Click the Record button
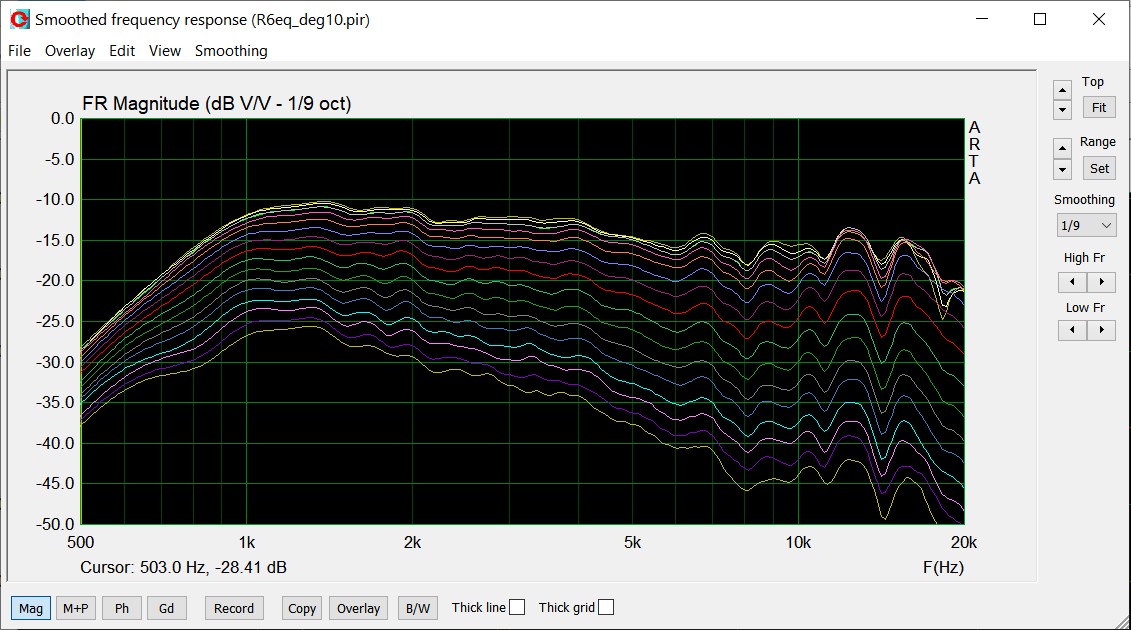The height and width of the screenshot is (630, 1131). click(x=234, y=608)
